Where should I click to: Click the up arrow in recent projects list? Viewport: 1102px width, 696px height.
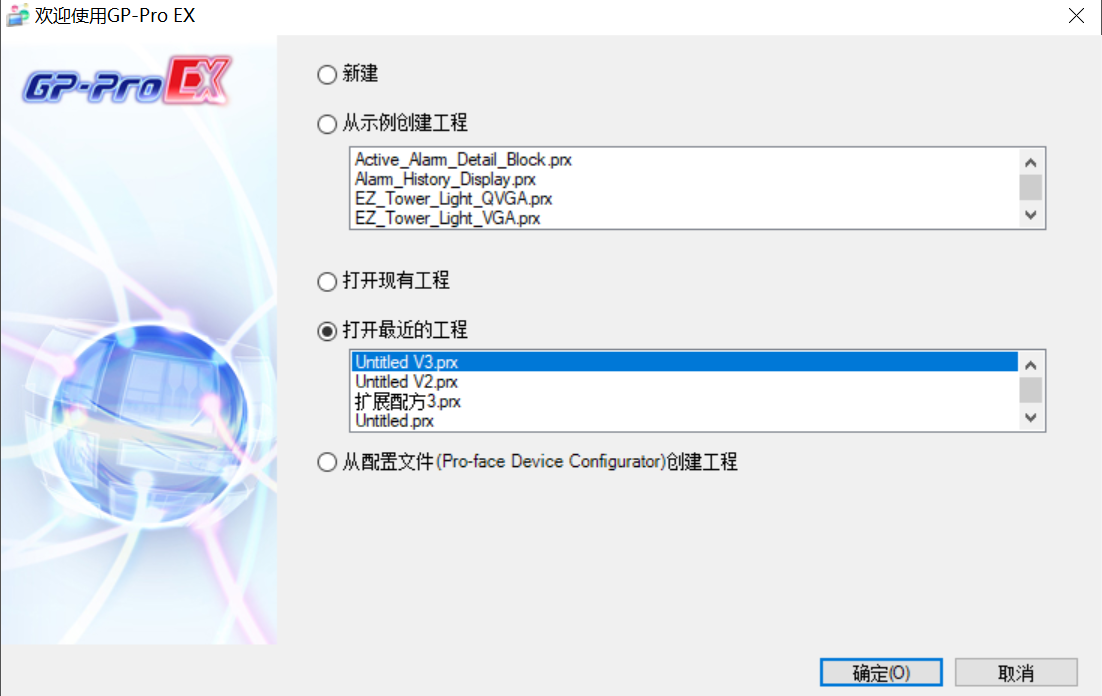(x=1030, y=365)
